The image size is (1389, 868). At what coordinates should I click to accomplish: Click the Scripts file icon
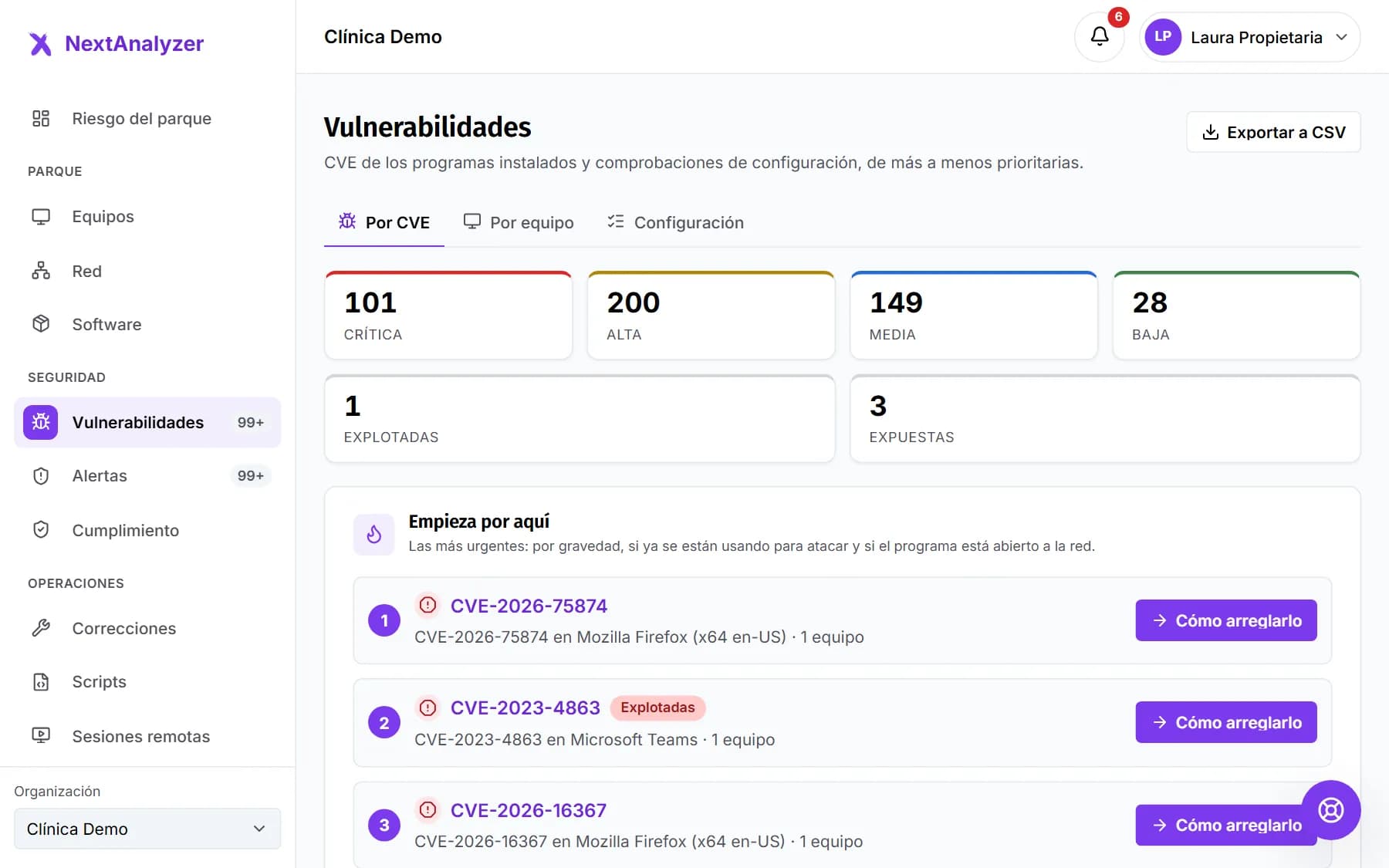[x=41, y=682]
